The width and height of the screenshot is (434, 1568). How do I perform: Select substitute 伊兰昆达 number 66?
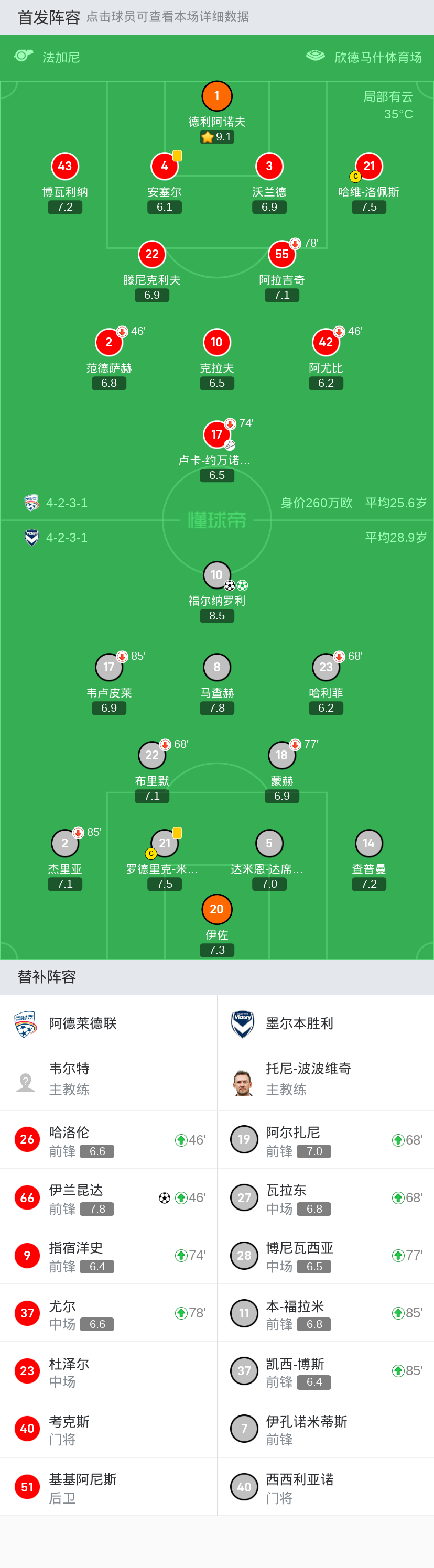27,1197
